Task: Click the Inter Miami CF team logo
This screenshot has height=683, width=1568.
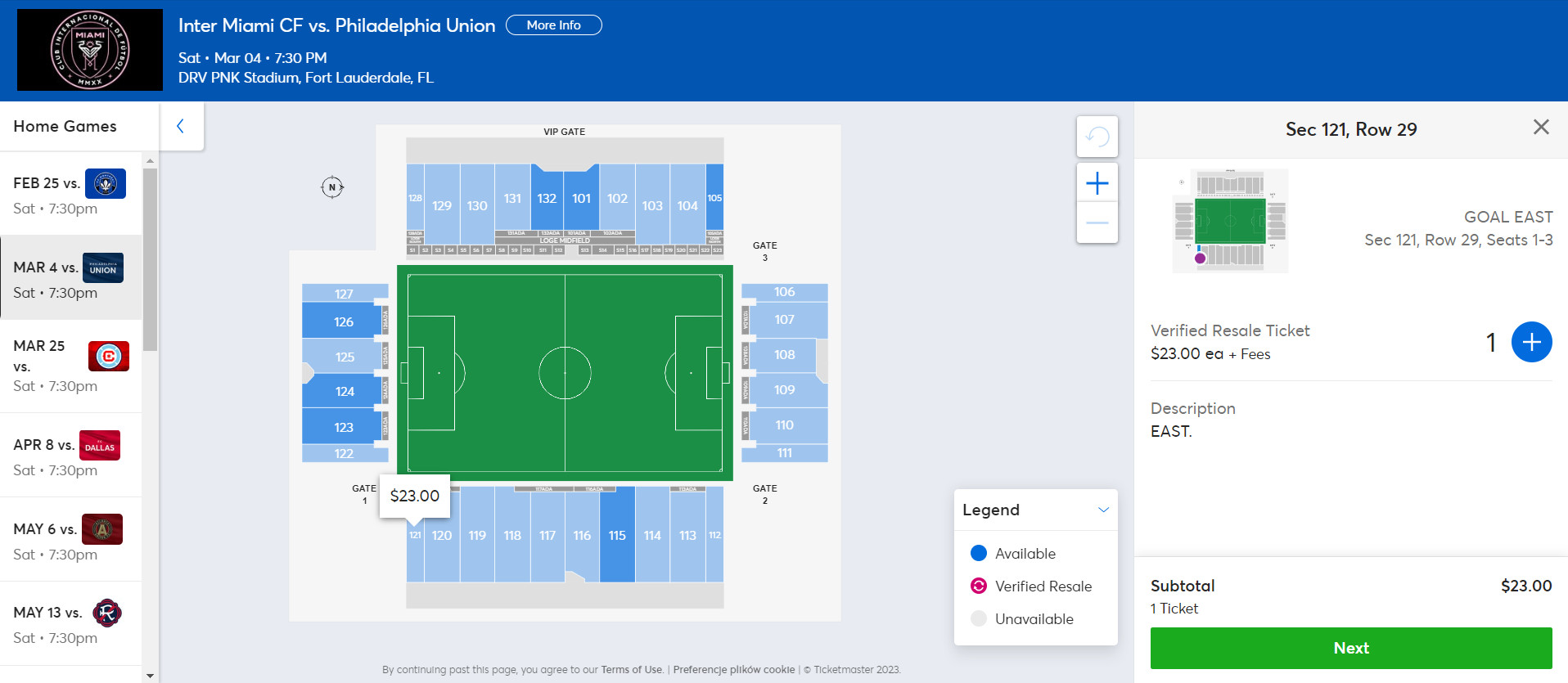Action: click(90, 50)
